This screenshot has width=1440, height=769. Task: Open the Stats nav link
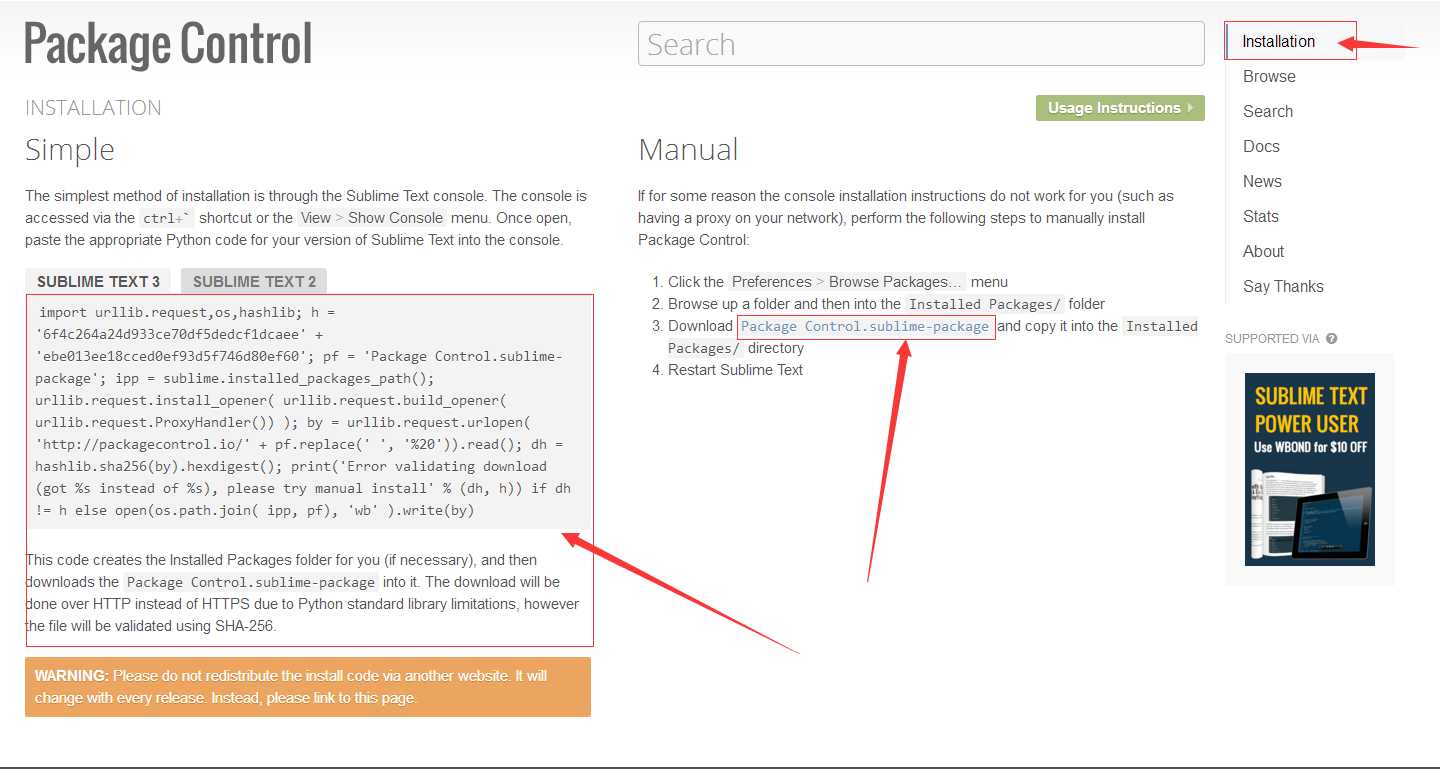(x=1261, y=216)
